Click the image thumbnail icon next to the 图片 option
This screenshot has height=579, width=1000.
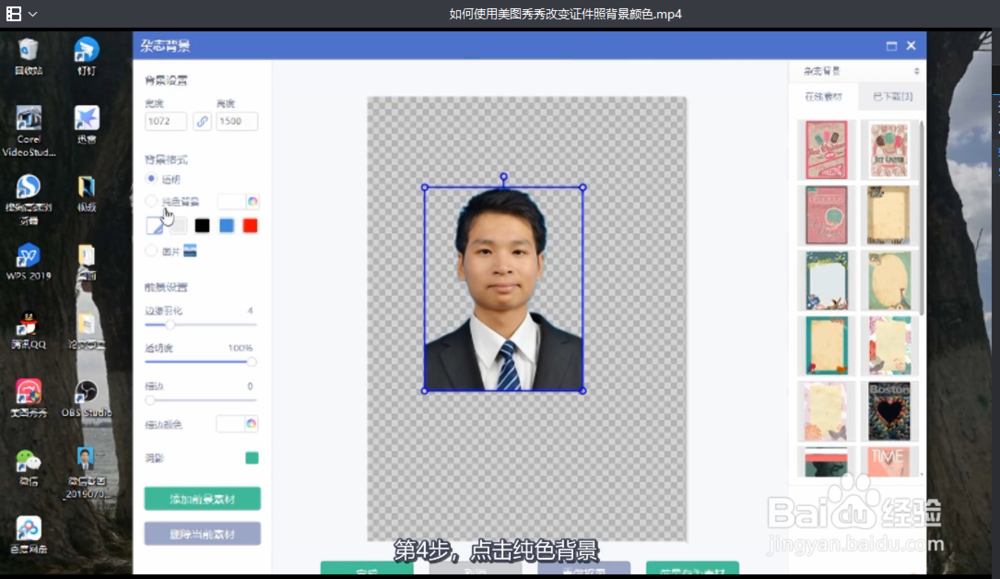pyautogui.click(x=189, y=252)
